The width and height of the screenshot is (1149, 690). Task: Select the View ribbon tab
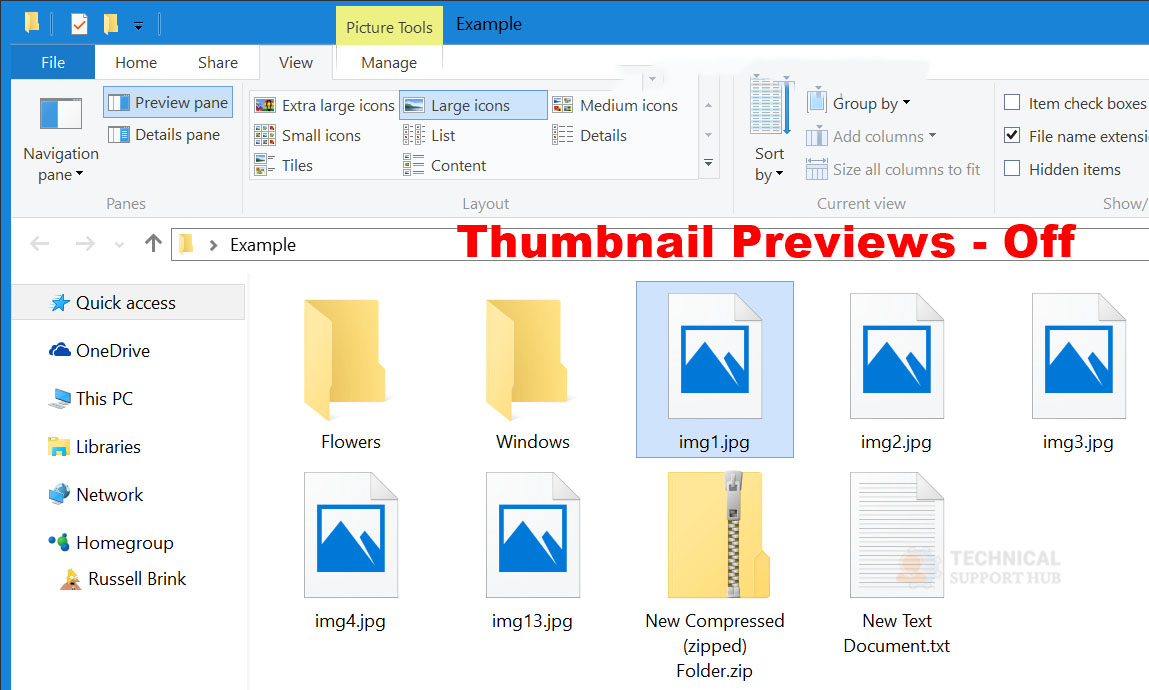pos(295,62)
